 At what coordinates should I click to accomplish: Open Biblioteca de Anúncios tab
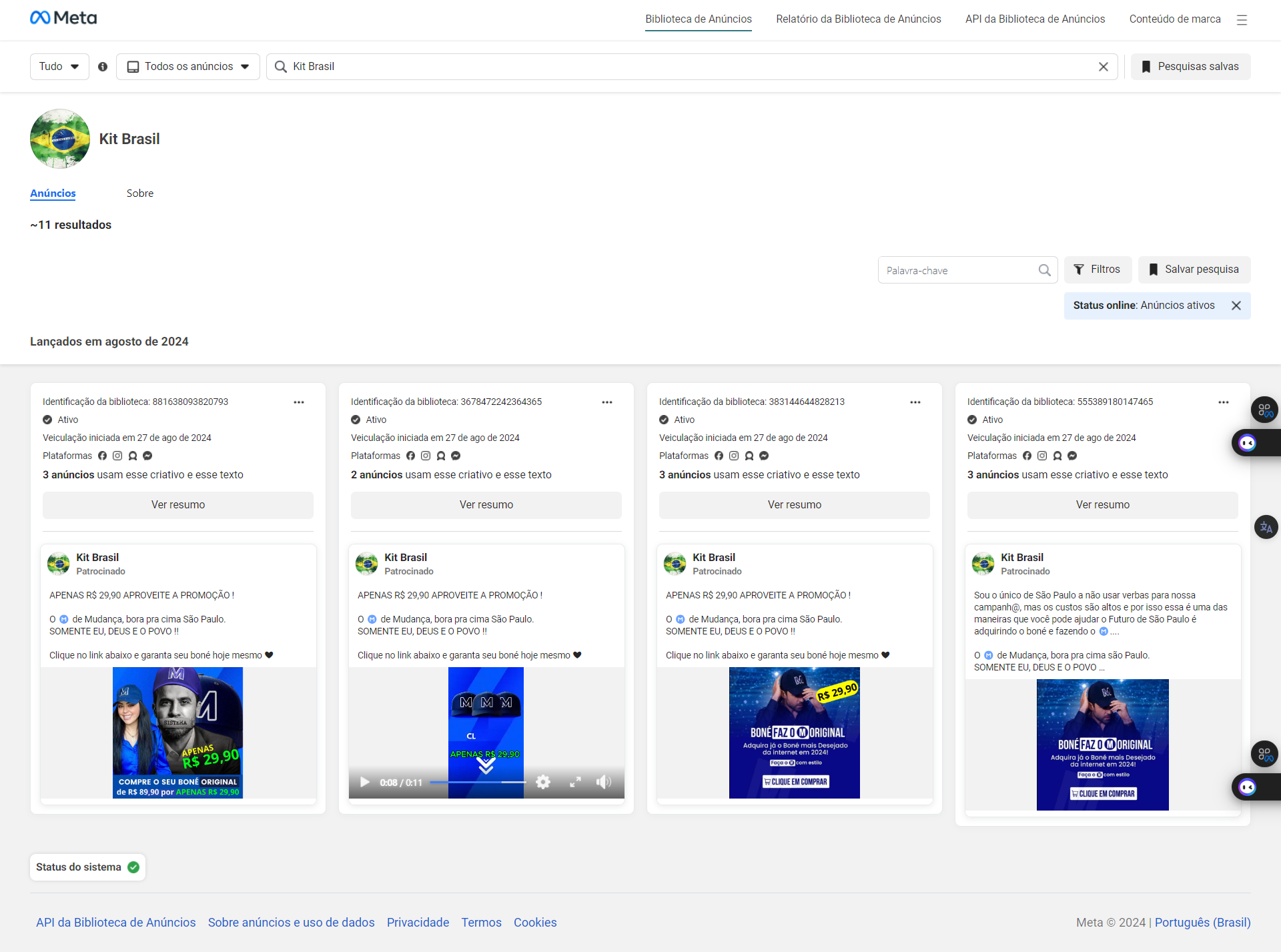tap(699, 19)
